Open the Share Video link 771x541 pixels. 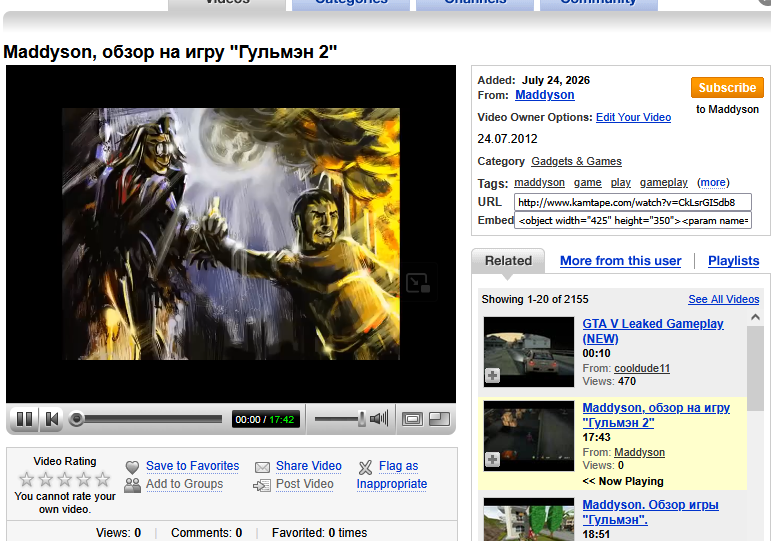pos(309,466)
